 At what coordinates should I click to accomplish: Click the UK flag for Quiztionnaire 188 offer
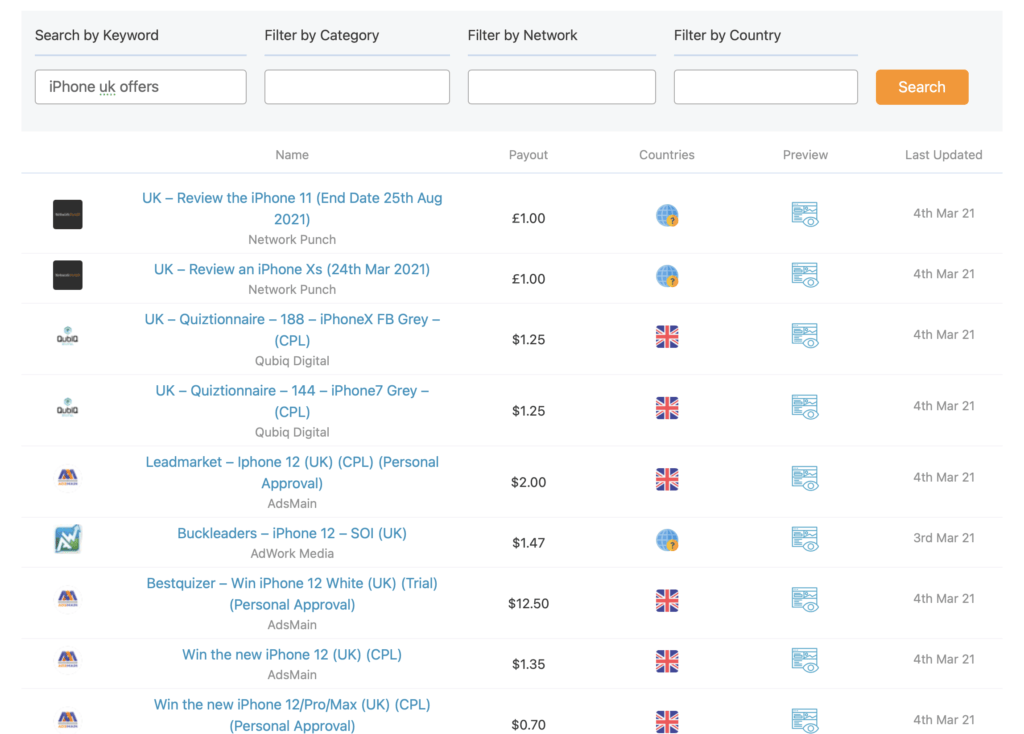click(x=667, y=337)
